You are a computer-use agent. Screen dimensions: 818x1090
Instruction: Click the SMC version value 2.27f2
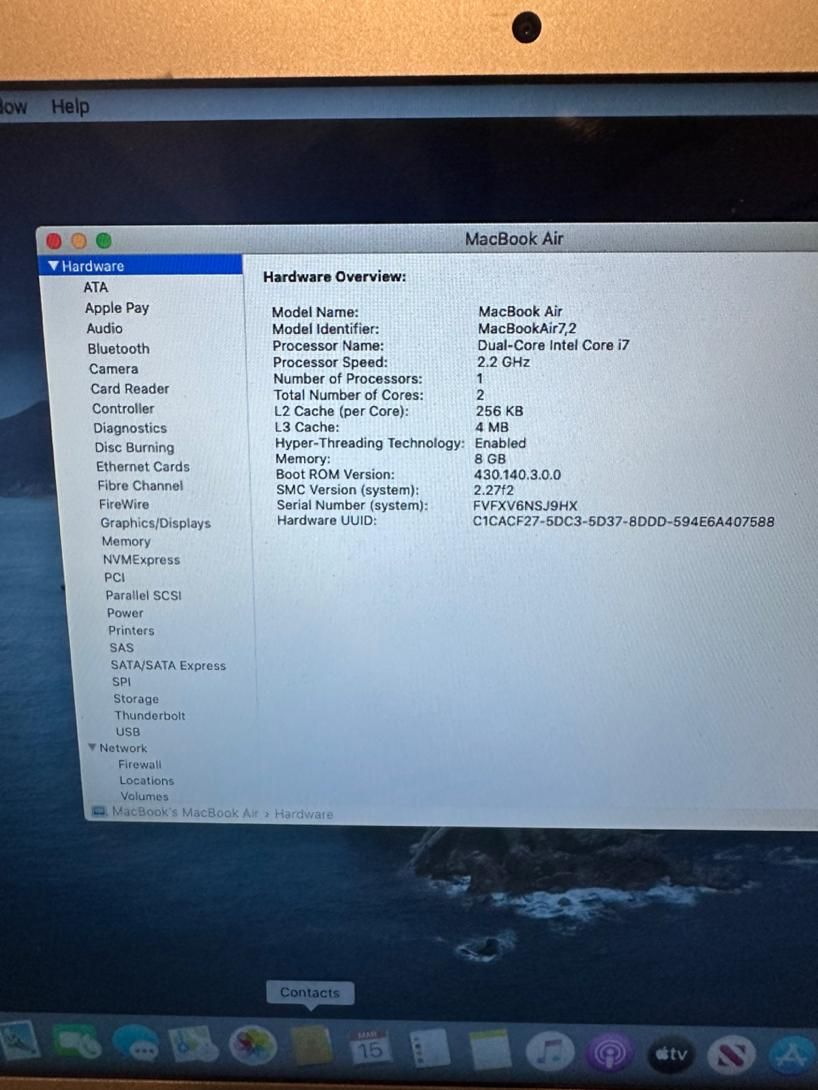[493, 489]
